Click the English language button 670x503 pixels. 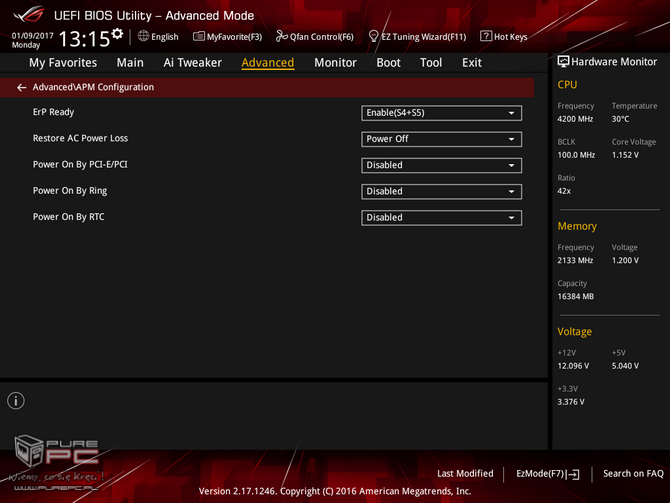coord(158,37)
